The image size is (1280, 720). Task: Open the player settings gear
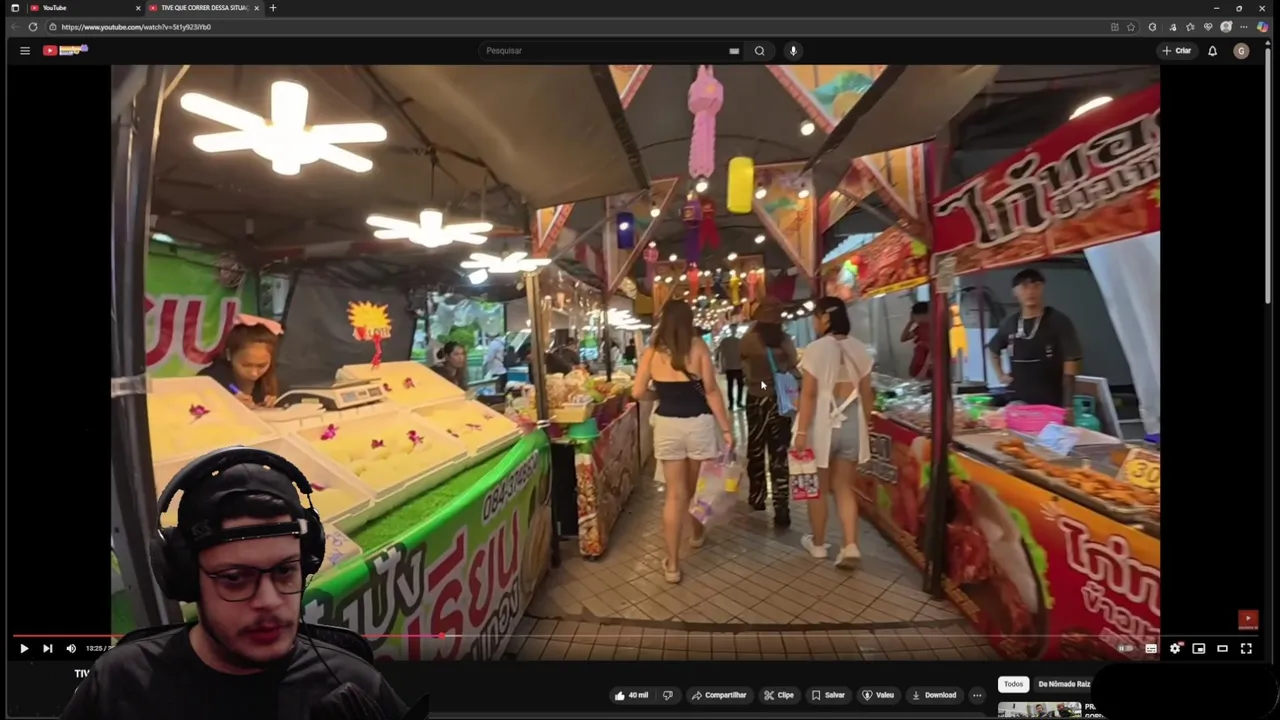(1175, 648)
